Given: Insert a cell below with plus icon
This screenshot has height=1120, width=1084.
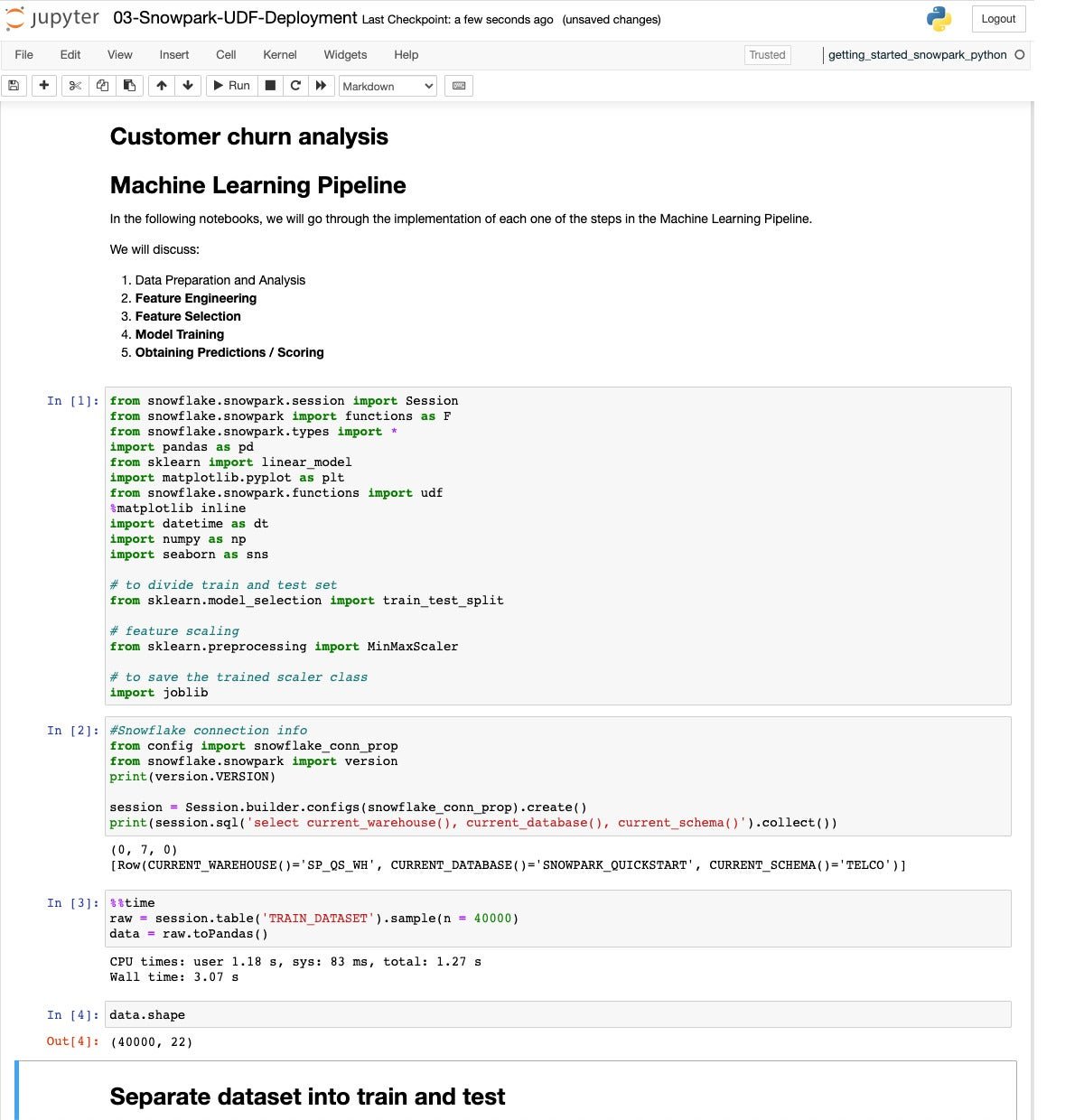Looking at the screenshot, I should [x=43, y=86].
